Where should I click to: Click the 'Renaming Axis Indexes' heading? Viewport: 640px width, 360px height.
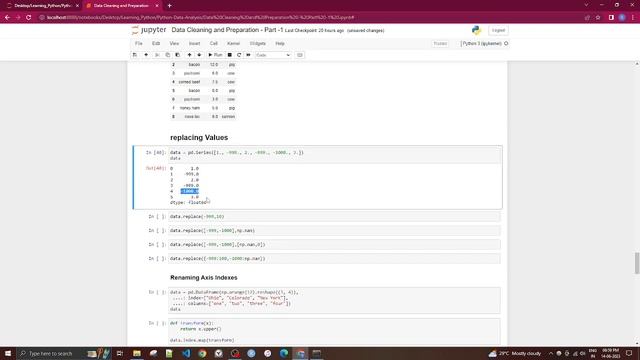pyautogui.click(x=204, y=278)
